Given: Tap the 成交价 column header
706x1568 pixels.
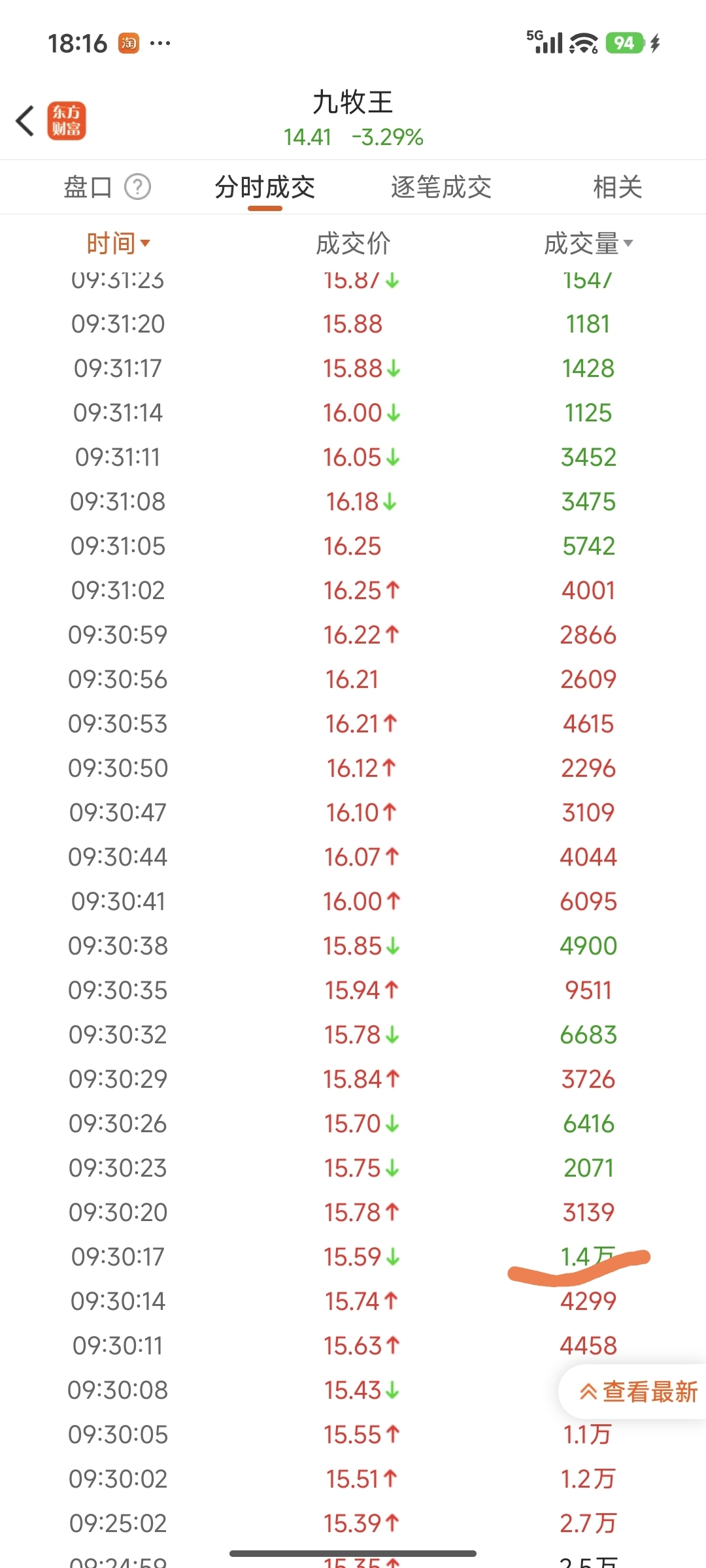Looking at the screenshot, I should (x=353, y=243).
